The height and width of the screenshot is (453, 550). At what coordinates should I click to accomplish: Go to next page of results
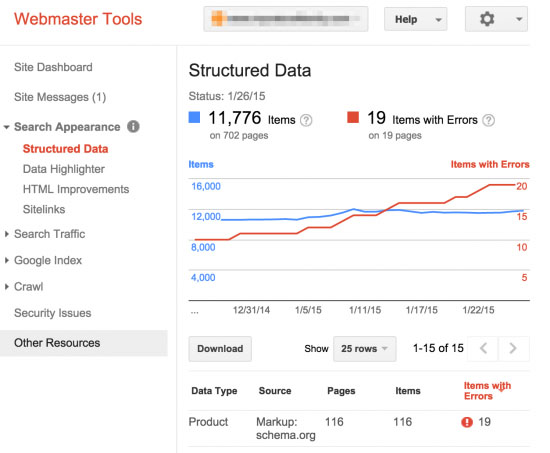click(x=513, y=348)
